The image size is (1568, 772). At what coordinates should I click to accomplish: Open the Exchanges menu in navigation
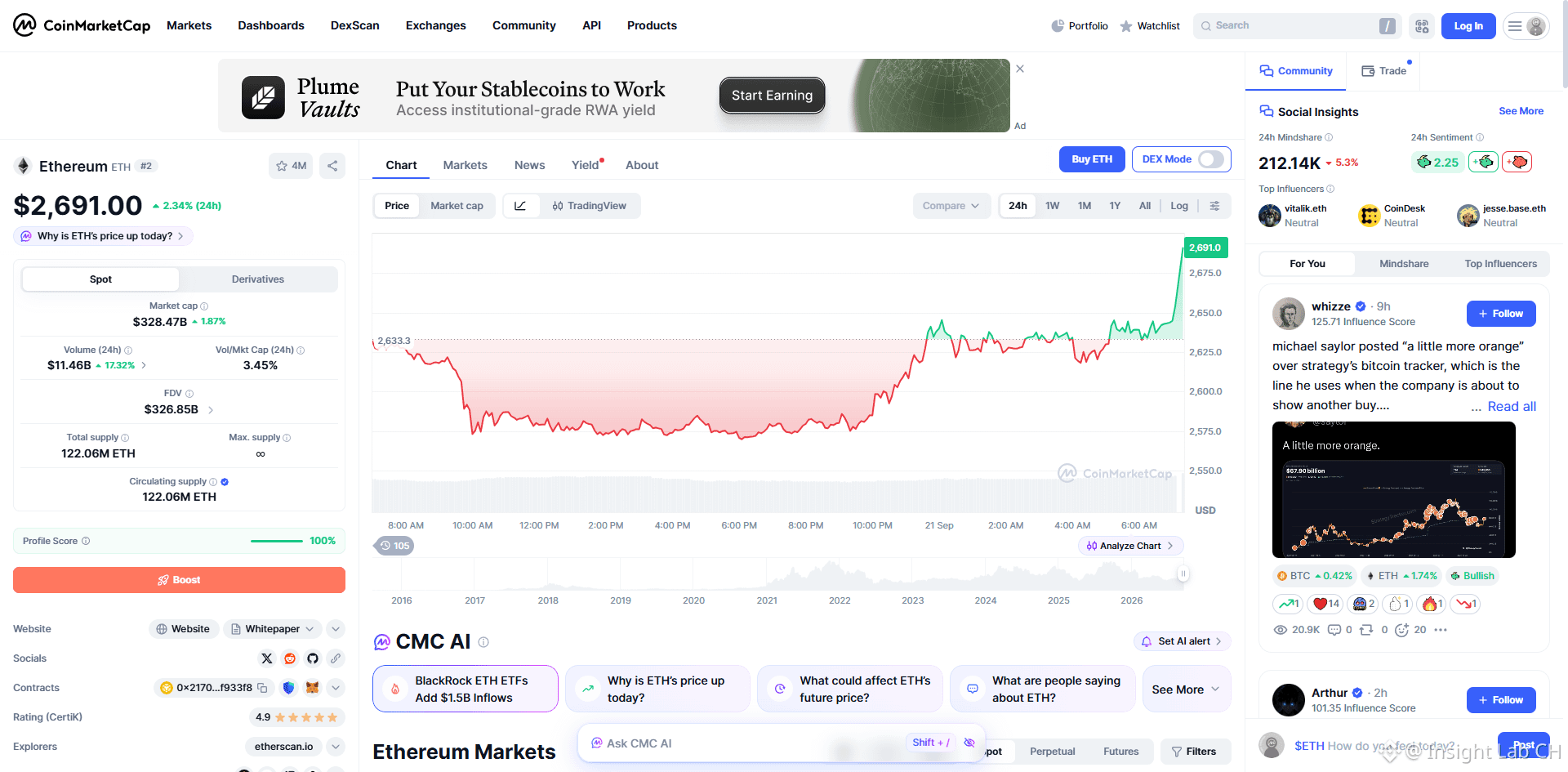[x=435, y=25]
